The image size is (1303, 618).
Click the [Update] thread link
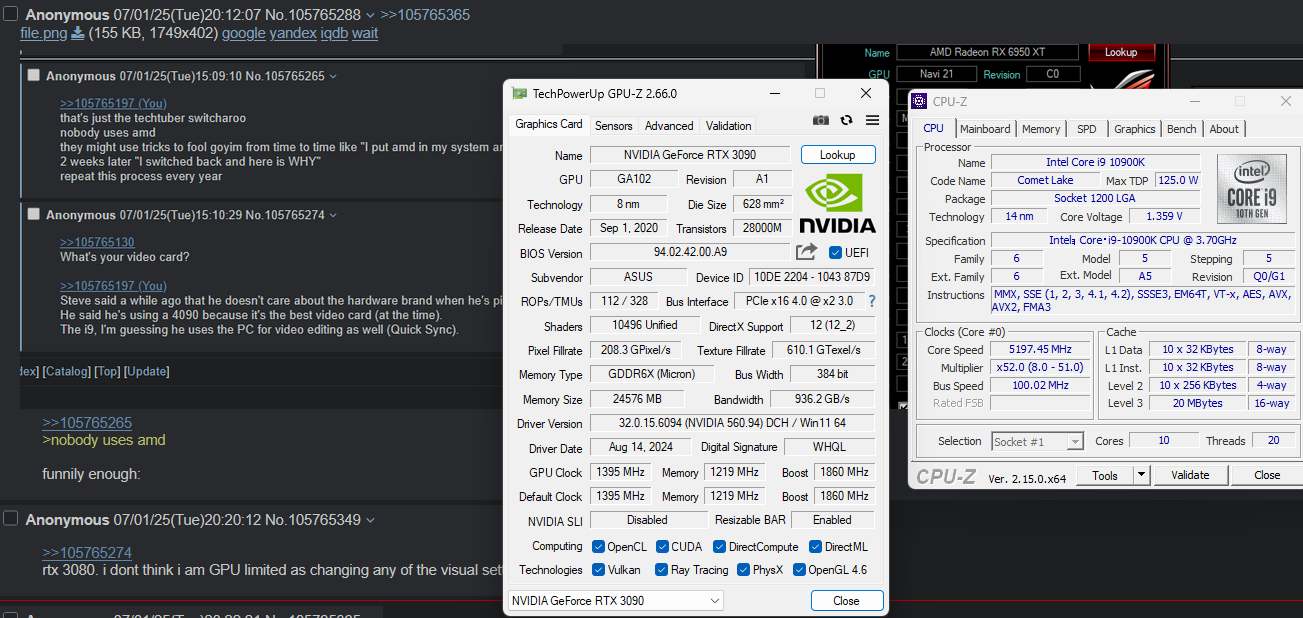[x=146, y=371]
